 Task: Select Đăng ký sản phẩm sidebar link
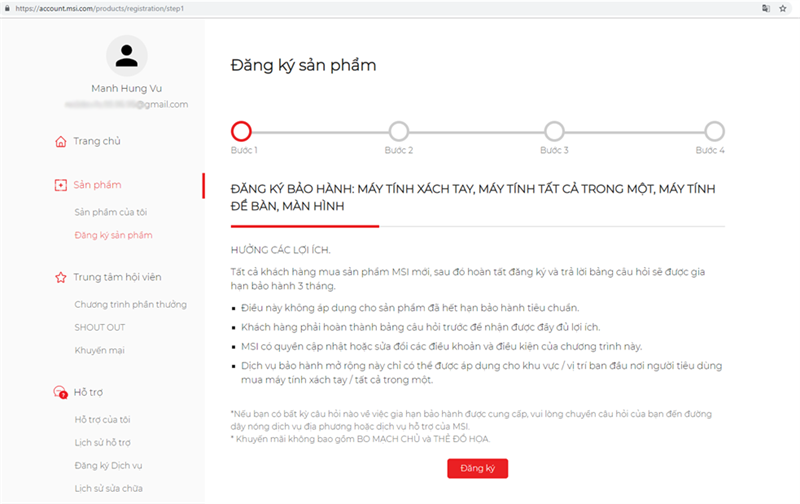click(113, 235)
